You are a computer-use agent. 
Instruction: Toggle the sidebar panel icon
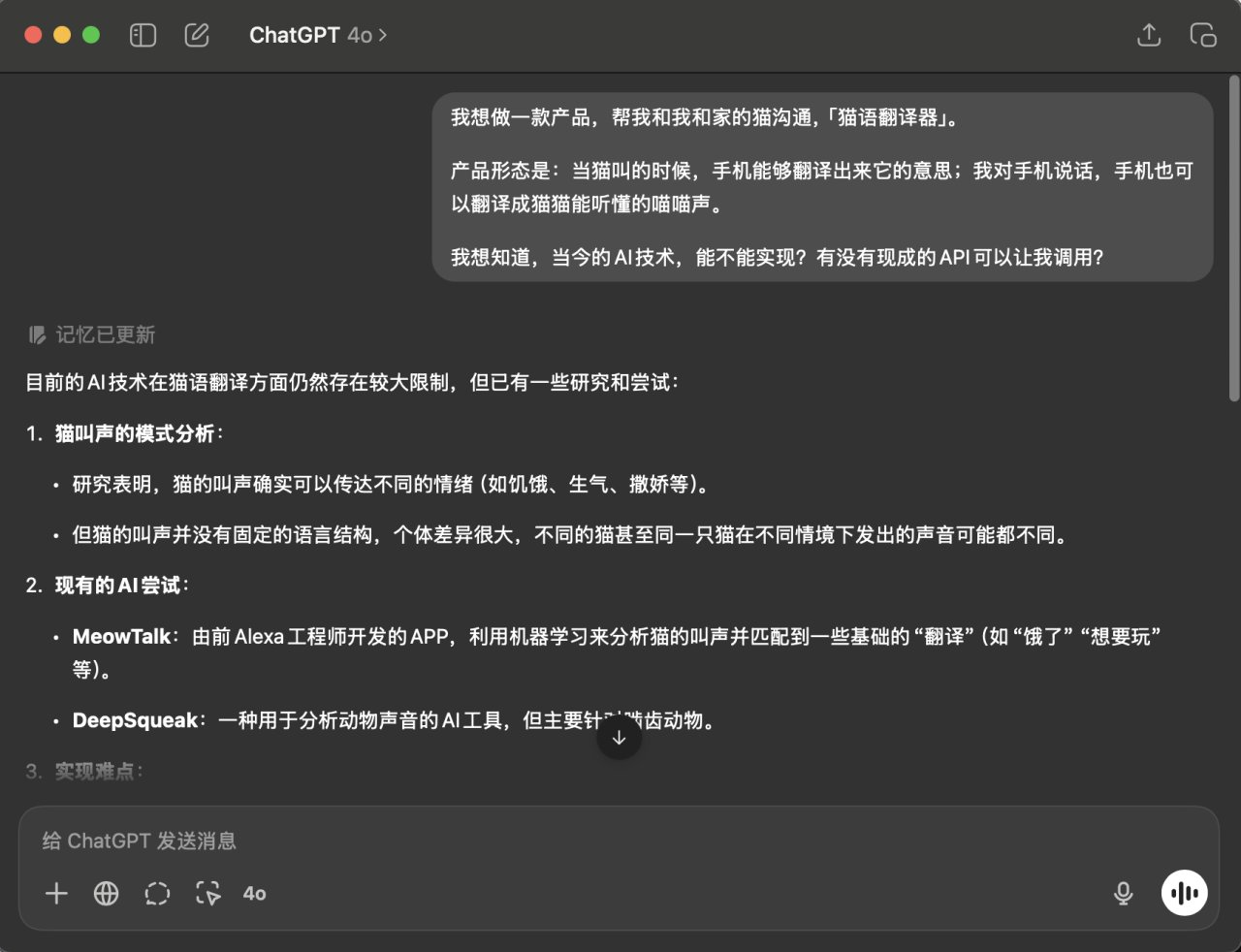(143, 36)
